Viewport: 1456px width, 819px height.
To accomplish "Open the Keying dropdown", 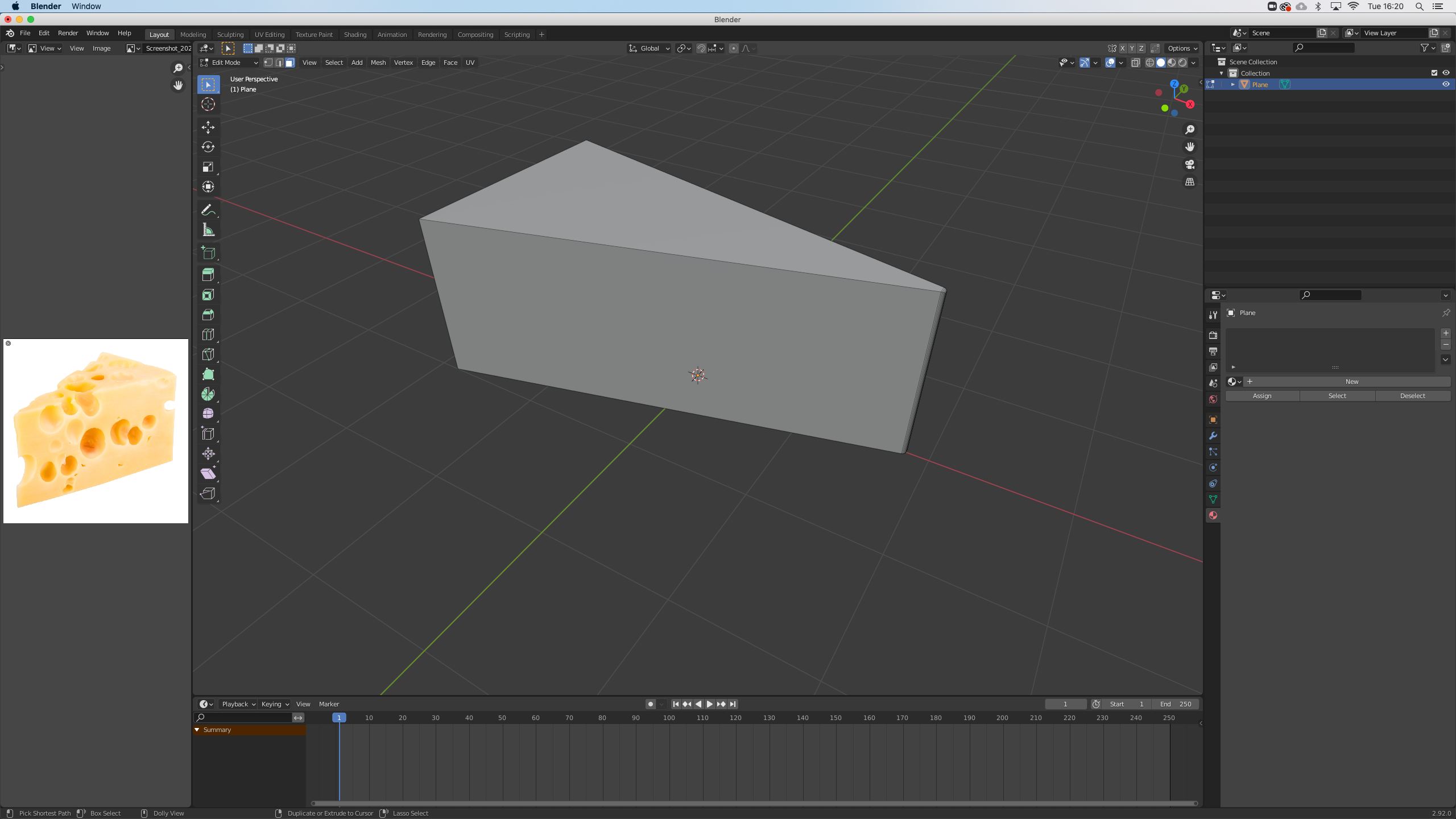I will (x=275, y=704).
